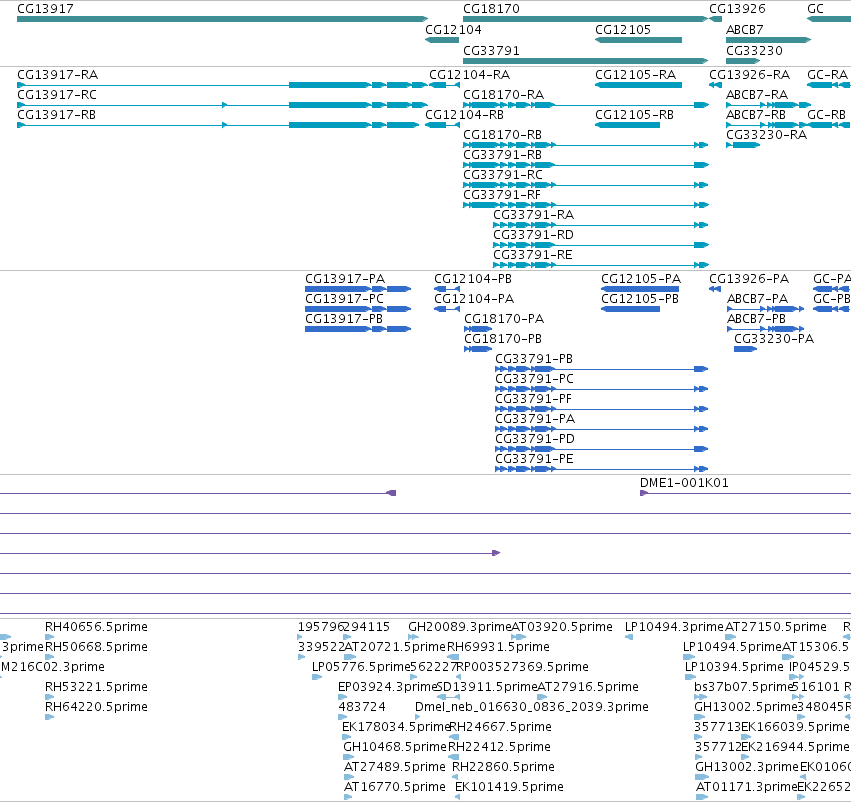Select the ABCB7 gene label
The image size is (851, 802).
(745, 30)
